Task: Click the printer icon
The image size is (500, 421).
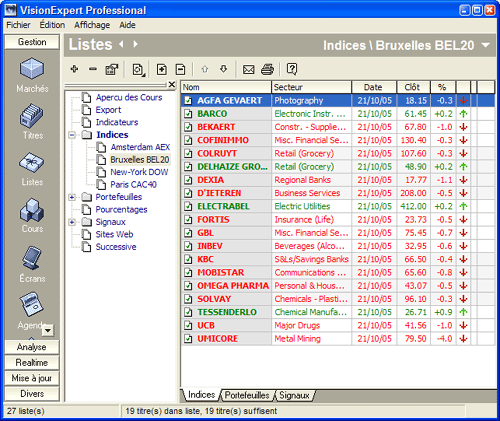Action: click(267, 69)
